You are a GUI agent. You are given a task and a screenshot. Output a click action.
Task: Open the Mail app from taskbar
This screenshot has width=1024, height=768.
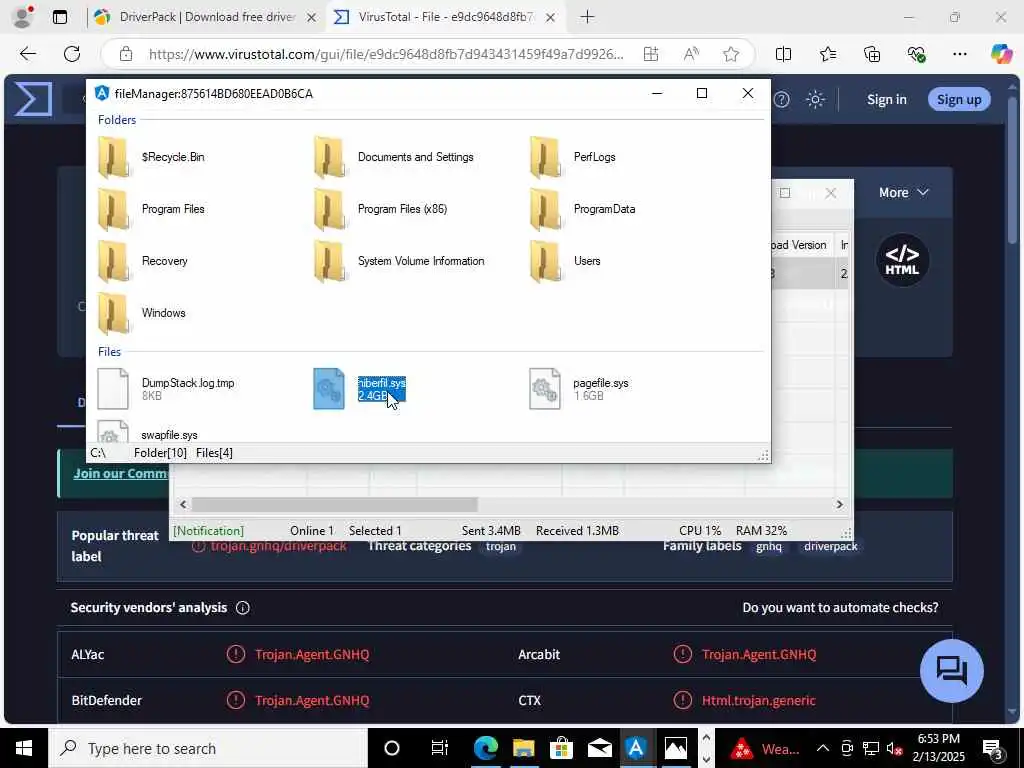pyautogui.click(x=599, y=748)
